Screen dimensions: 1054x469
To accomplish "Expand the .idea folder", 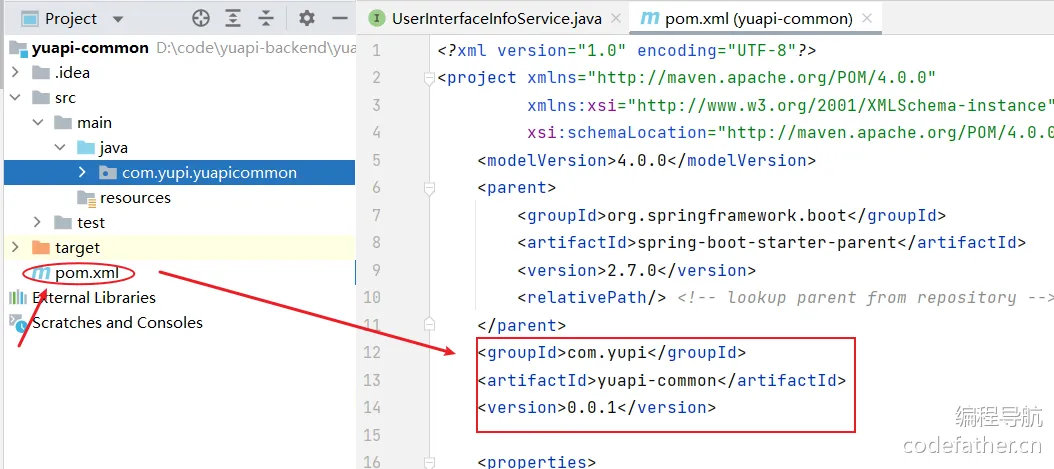I will (16, 73).
